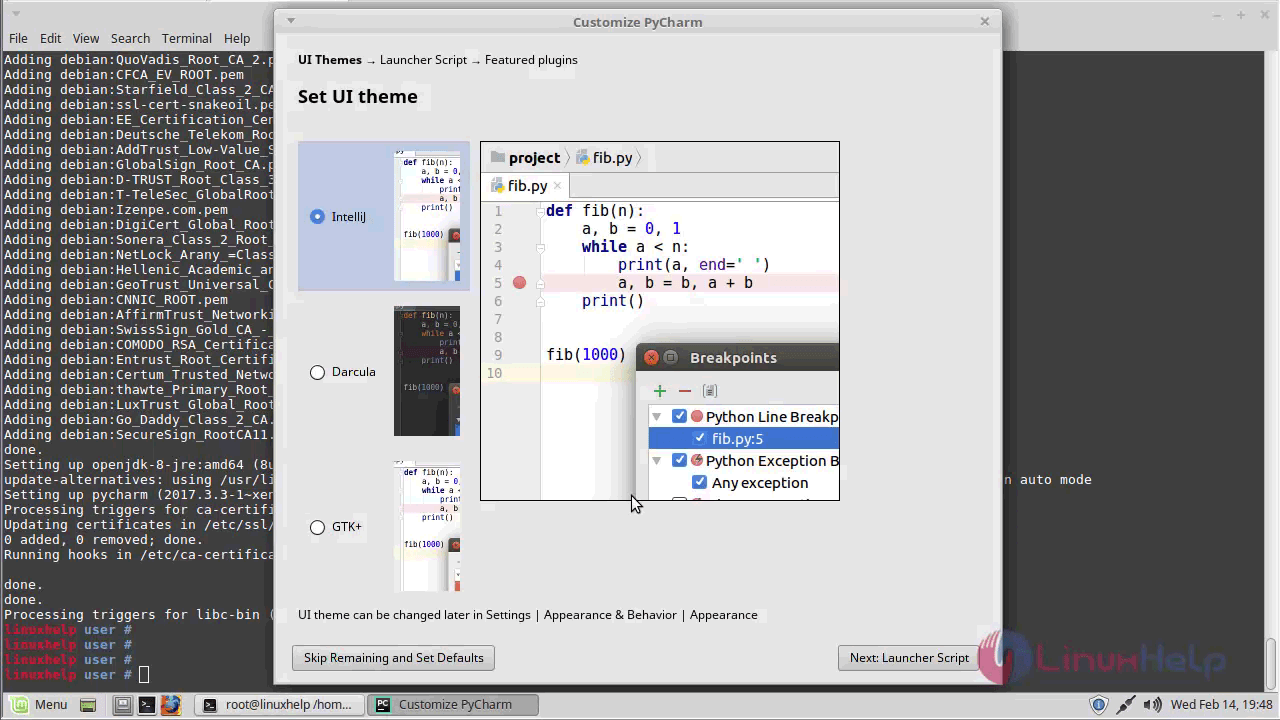Viewport: 1280px width, 720px height.
Task: Click the breakpoint marker on line 5
Action: click(x=519, y=283)
